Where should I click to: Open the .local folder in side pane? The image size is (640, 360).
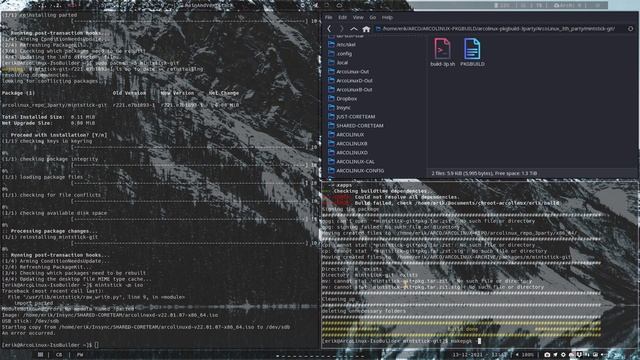[x=338, y=62]
